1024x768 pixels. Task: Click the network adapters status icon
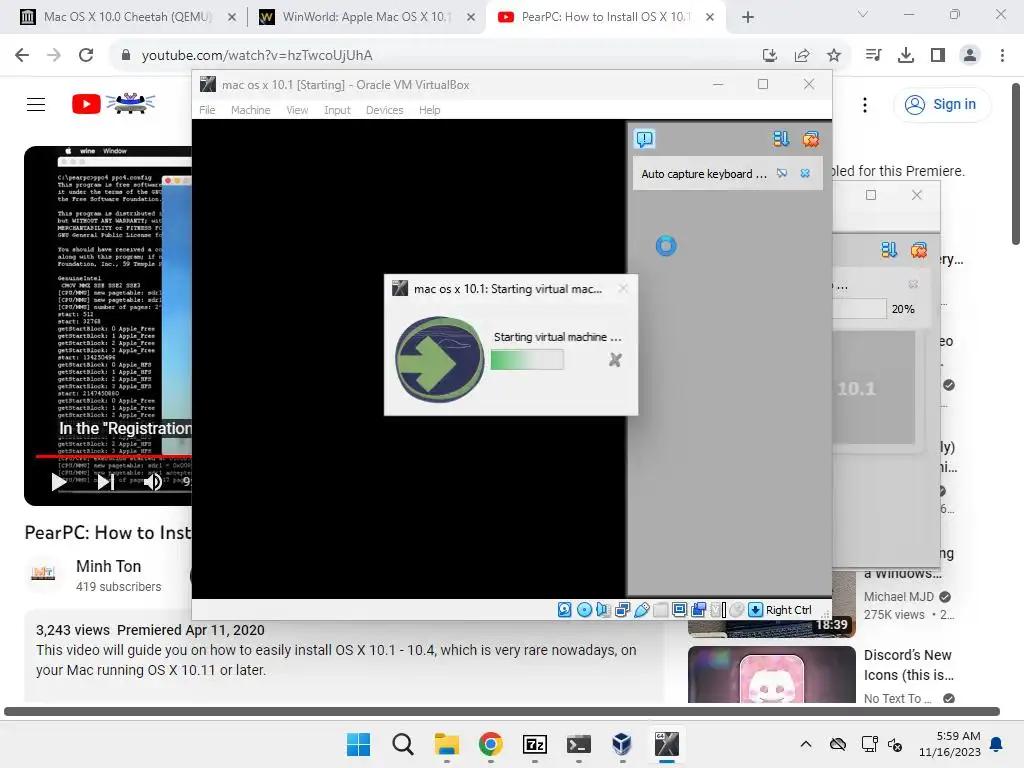click(x=622, y=609)
